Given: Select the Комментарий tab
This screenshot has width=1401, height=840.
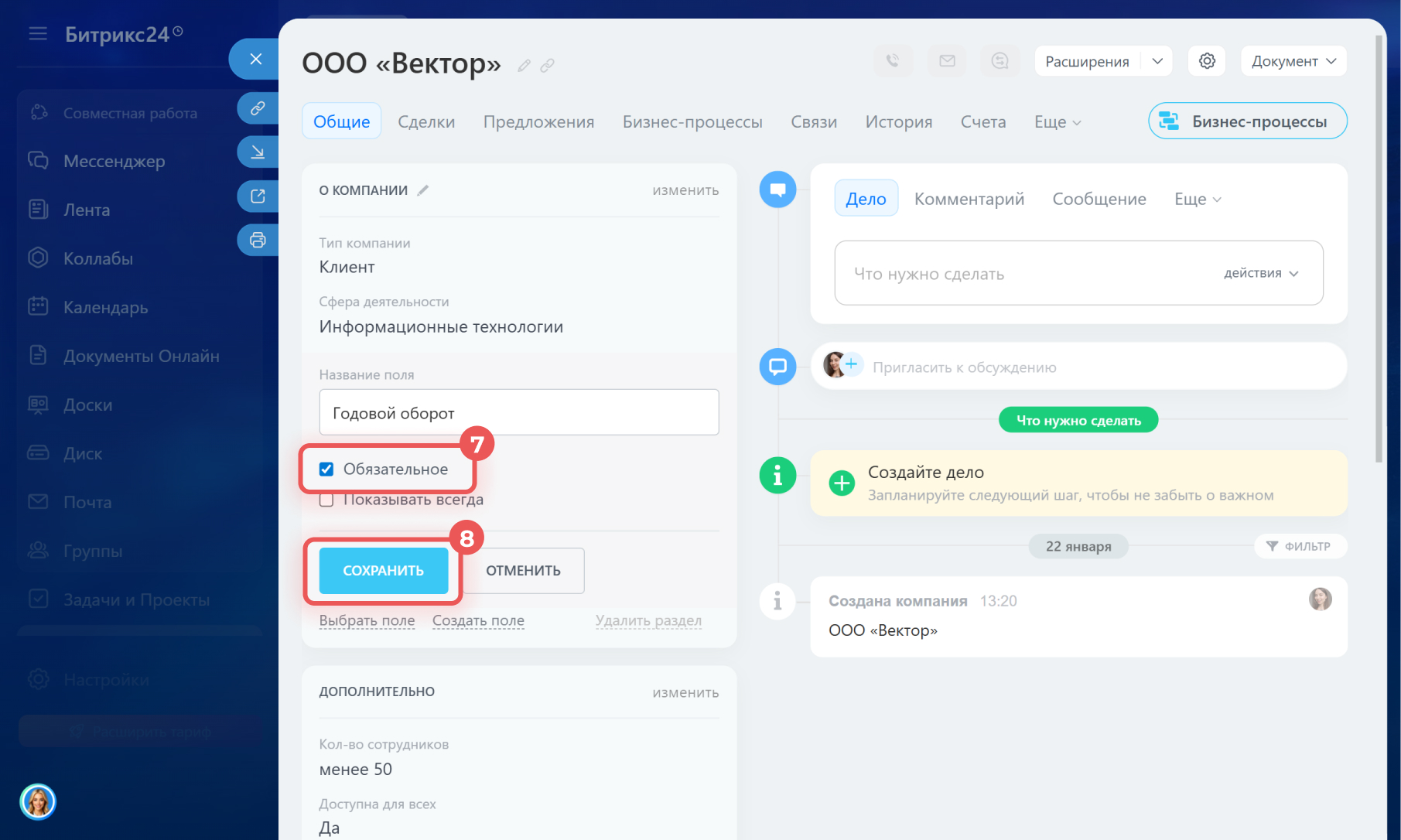Looking at the screenshot, I should (969, 199).
